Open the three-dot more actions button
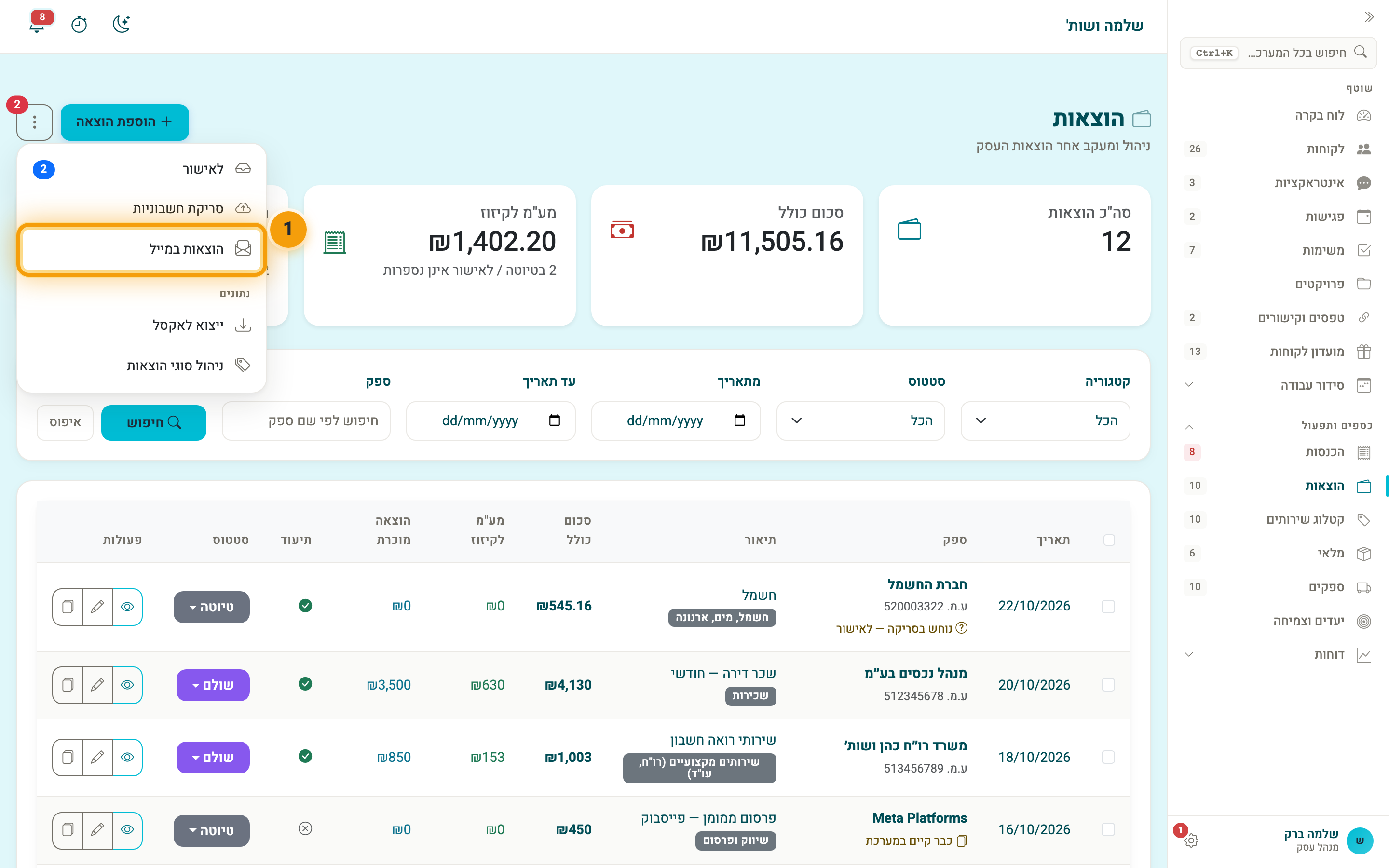This screenshot has width=1389, height=868. pyautogui.click(x=35, y=122)
